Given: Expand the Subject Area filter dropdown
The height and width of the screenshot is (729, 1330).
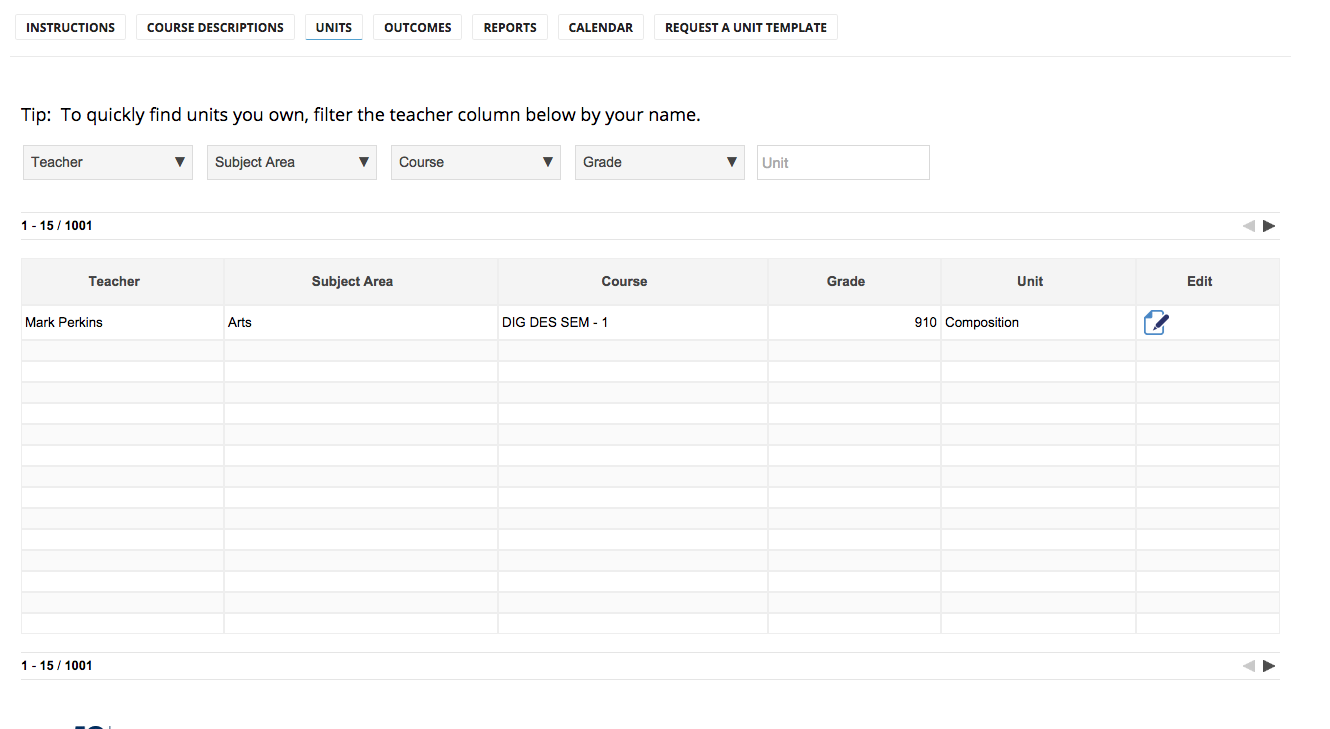Looking at the screenshot, I should point(292,162).
